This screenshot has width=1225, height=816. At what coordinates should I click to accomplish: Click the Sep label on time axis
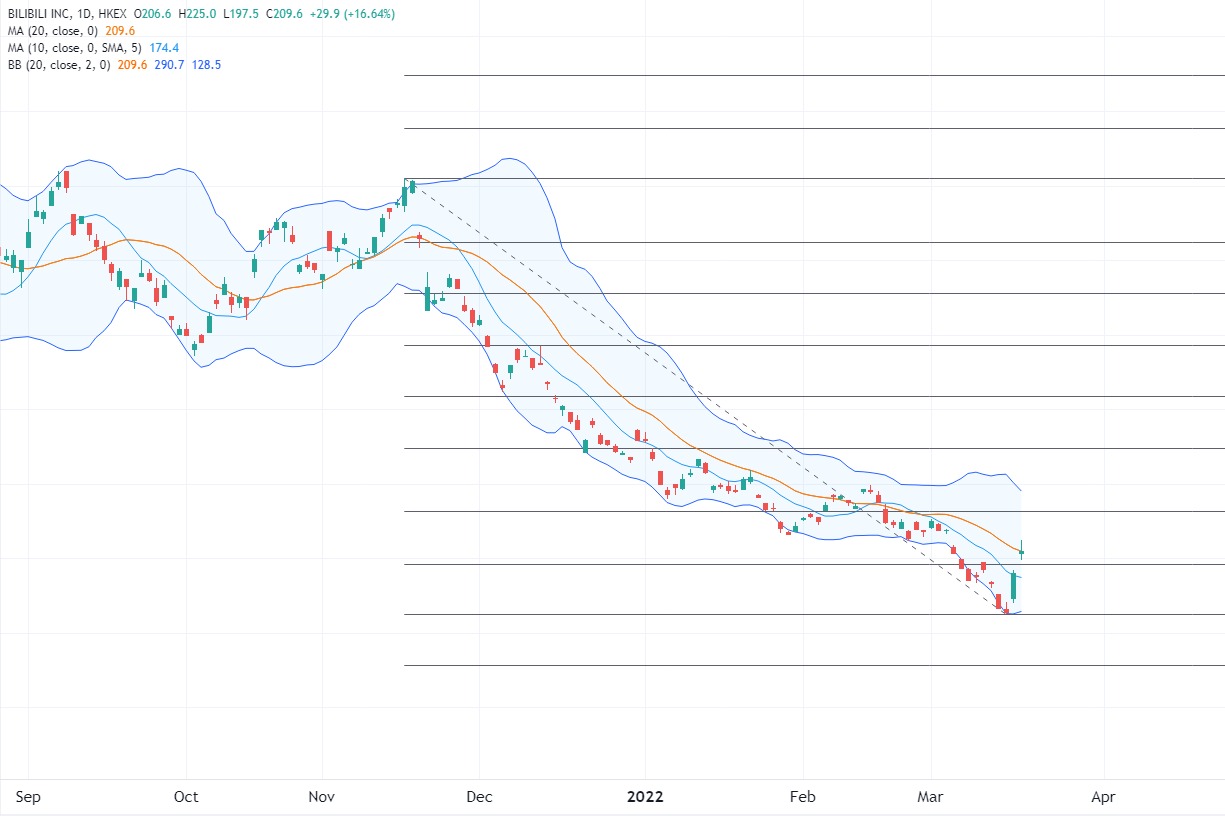[x=27, y=797]
